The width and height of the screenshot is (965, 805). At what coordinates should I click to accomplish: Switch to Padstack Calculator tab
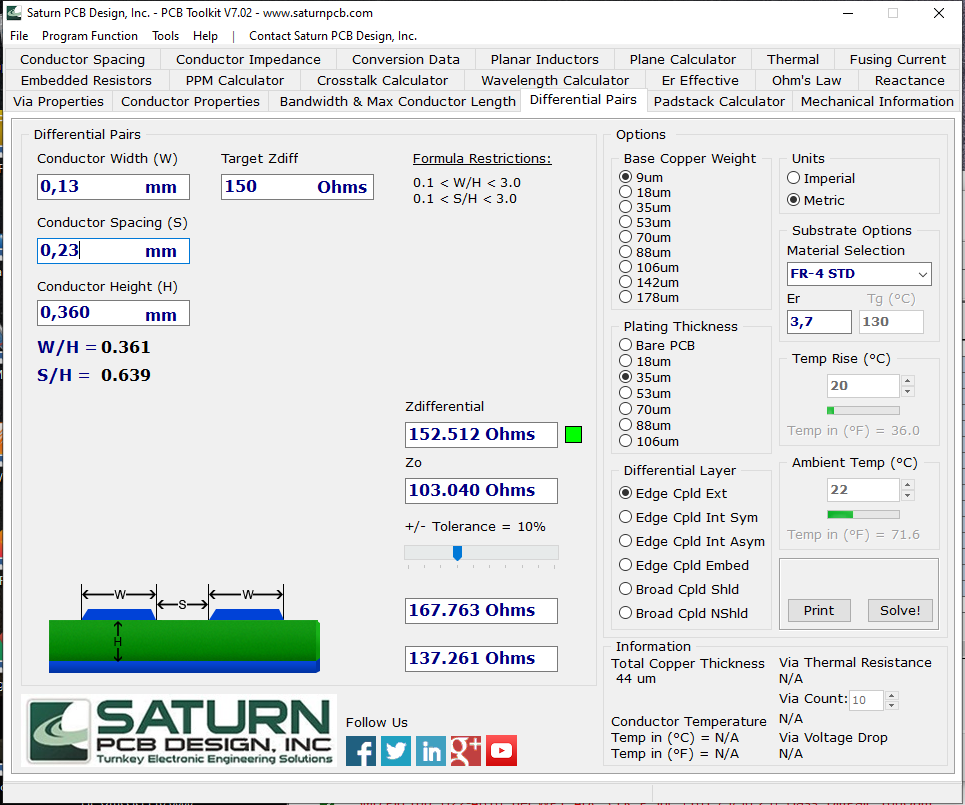719,102
